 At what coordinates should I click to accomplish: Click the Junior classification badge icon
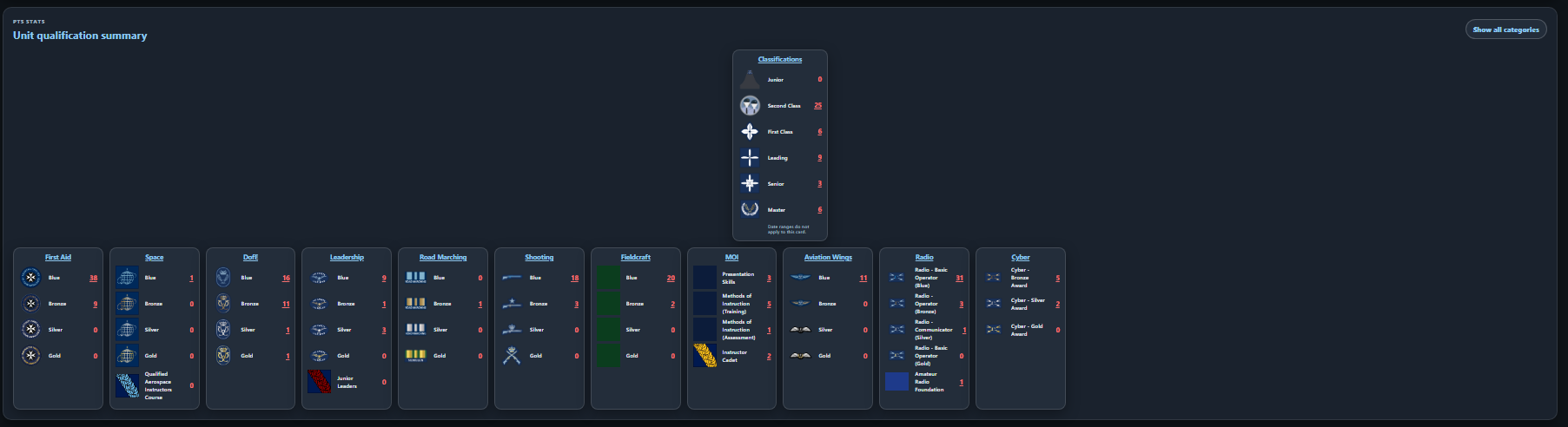750,79
